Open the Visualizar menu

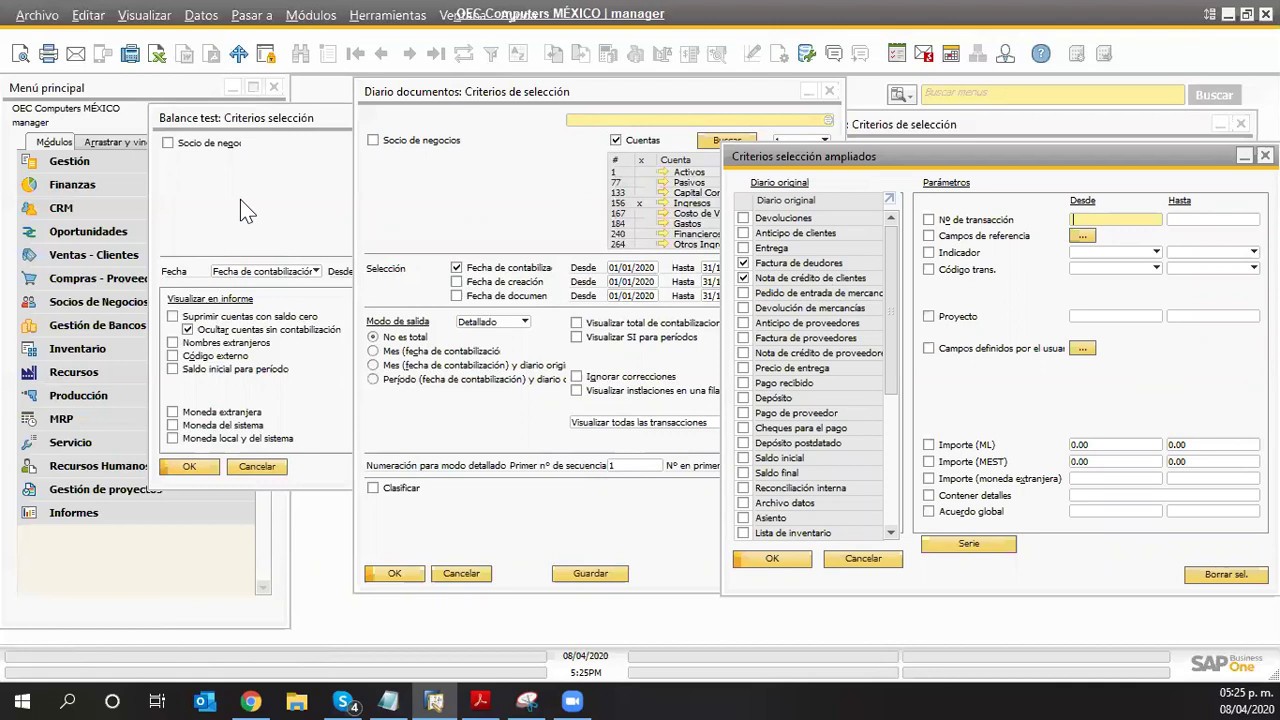point(144,16)
